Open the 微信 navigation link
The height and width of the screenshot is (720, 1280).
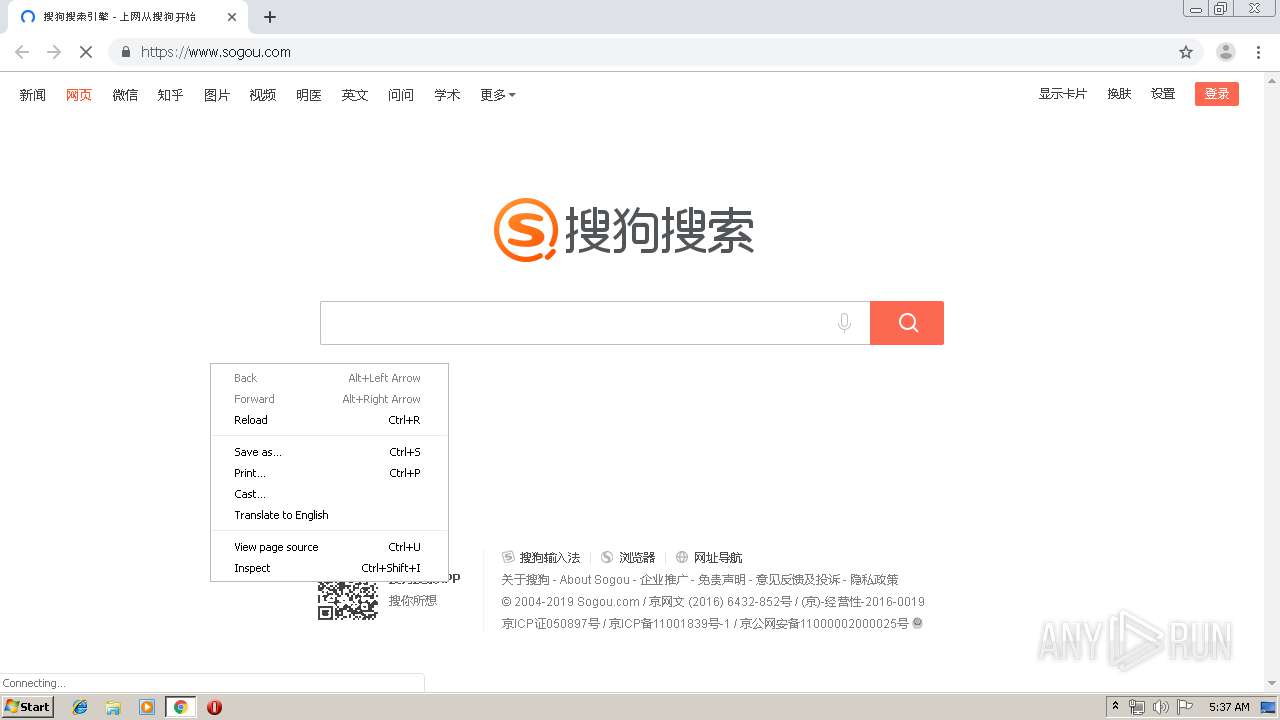click(125, 95)
